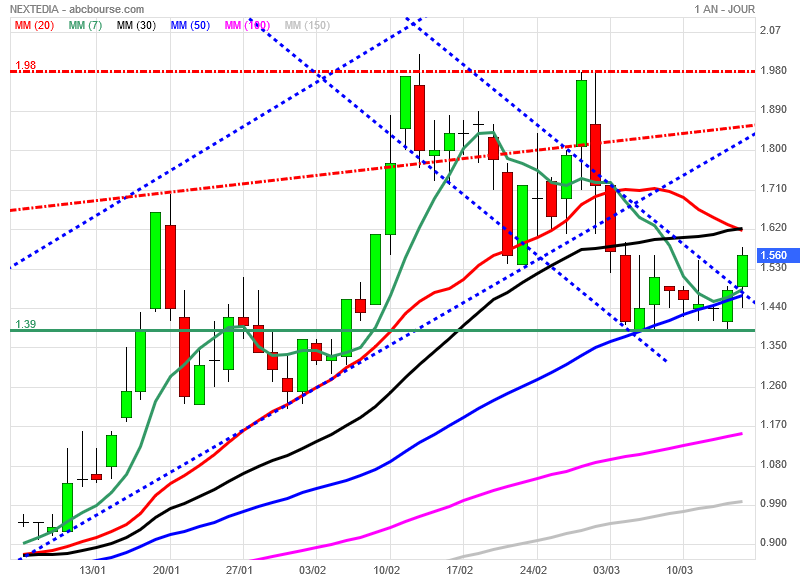Click the 13/01 date axis label
The width and height of the screenshot is (800, 580).
[93, 569]
